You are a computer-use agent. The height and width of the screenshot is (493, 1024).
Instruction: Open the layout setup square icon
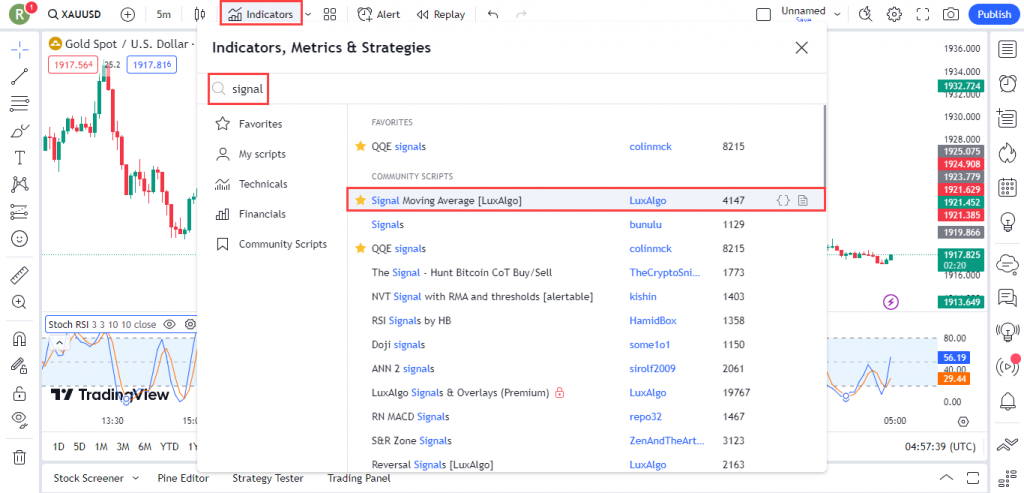pyautogui.click(x=763, y=14)
